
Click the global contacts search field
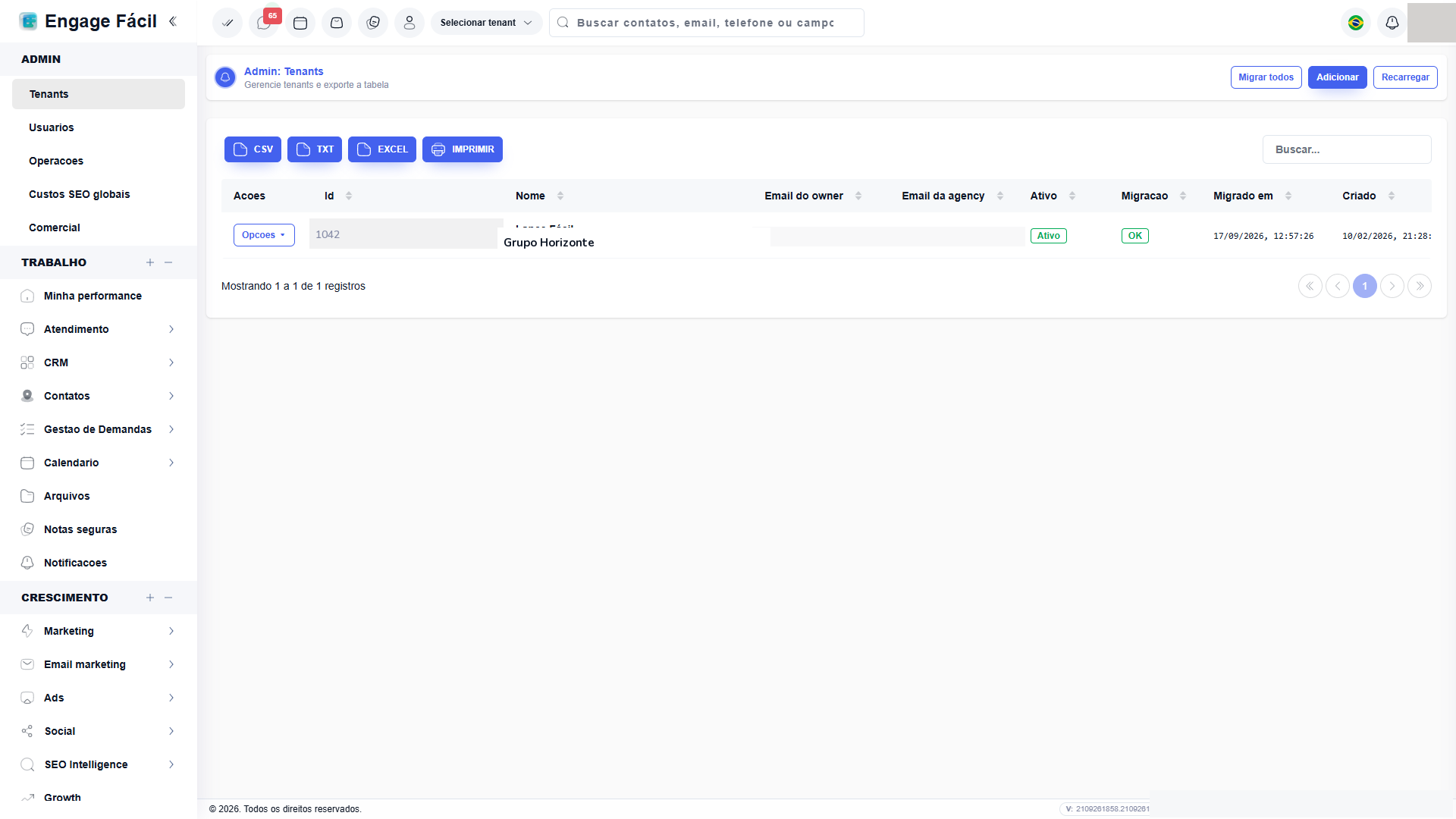706,23
